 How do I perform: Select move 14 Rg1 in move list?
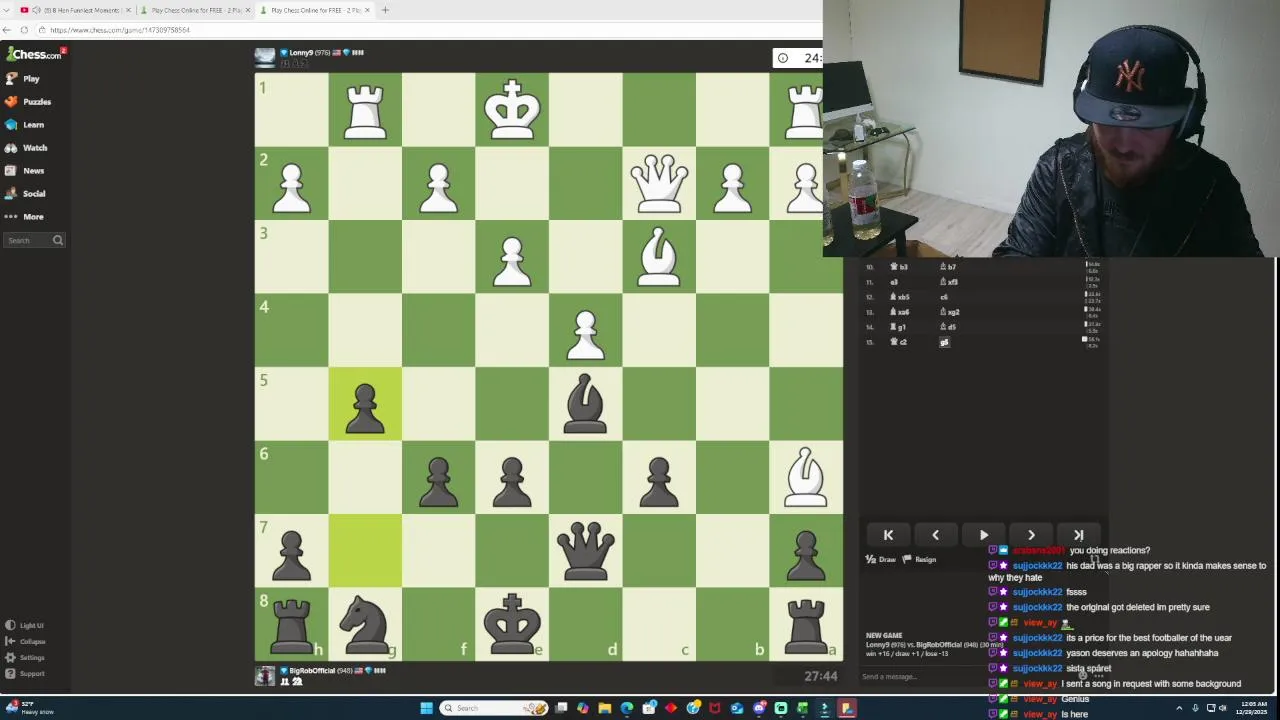[900, 327]
